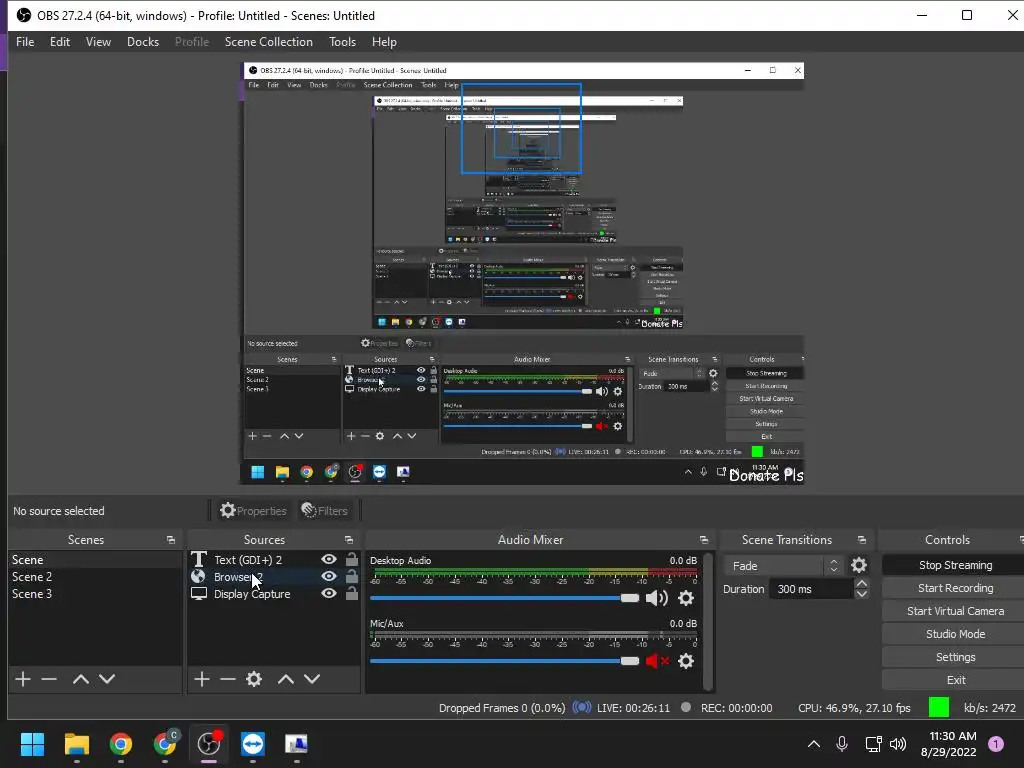Select Display Capture source row
Image resolution: width=1024 pixels, height=768 pixels.
click(x=274, y=594)
